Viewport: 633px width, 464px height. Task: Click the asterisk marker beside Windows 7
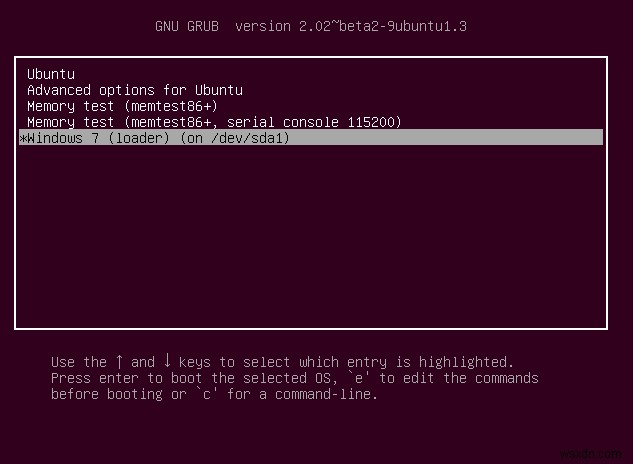point(23,138)
